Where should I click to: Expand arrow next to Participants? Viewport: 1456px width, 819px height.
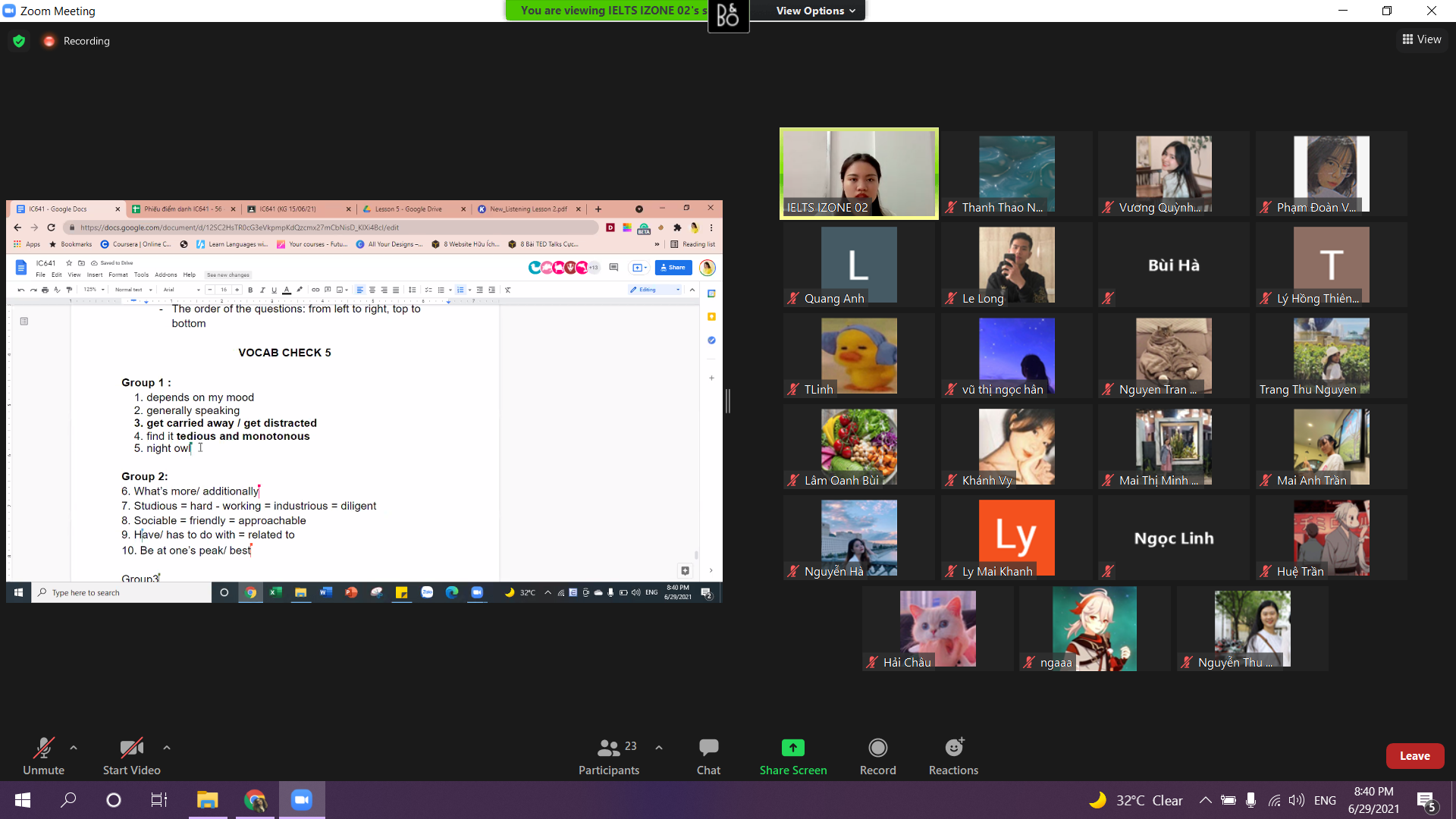click(x=659, y=748)
